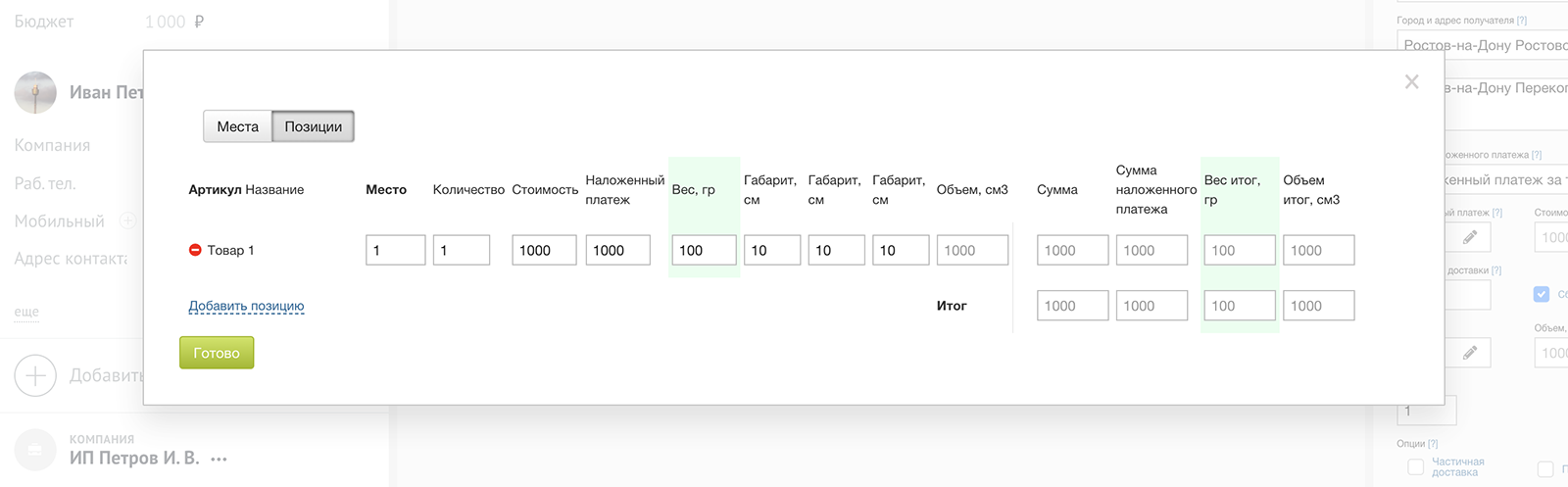Click the Добавить позицию link
The image size is (1568, 487).
[x=246, y=306]
